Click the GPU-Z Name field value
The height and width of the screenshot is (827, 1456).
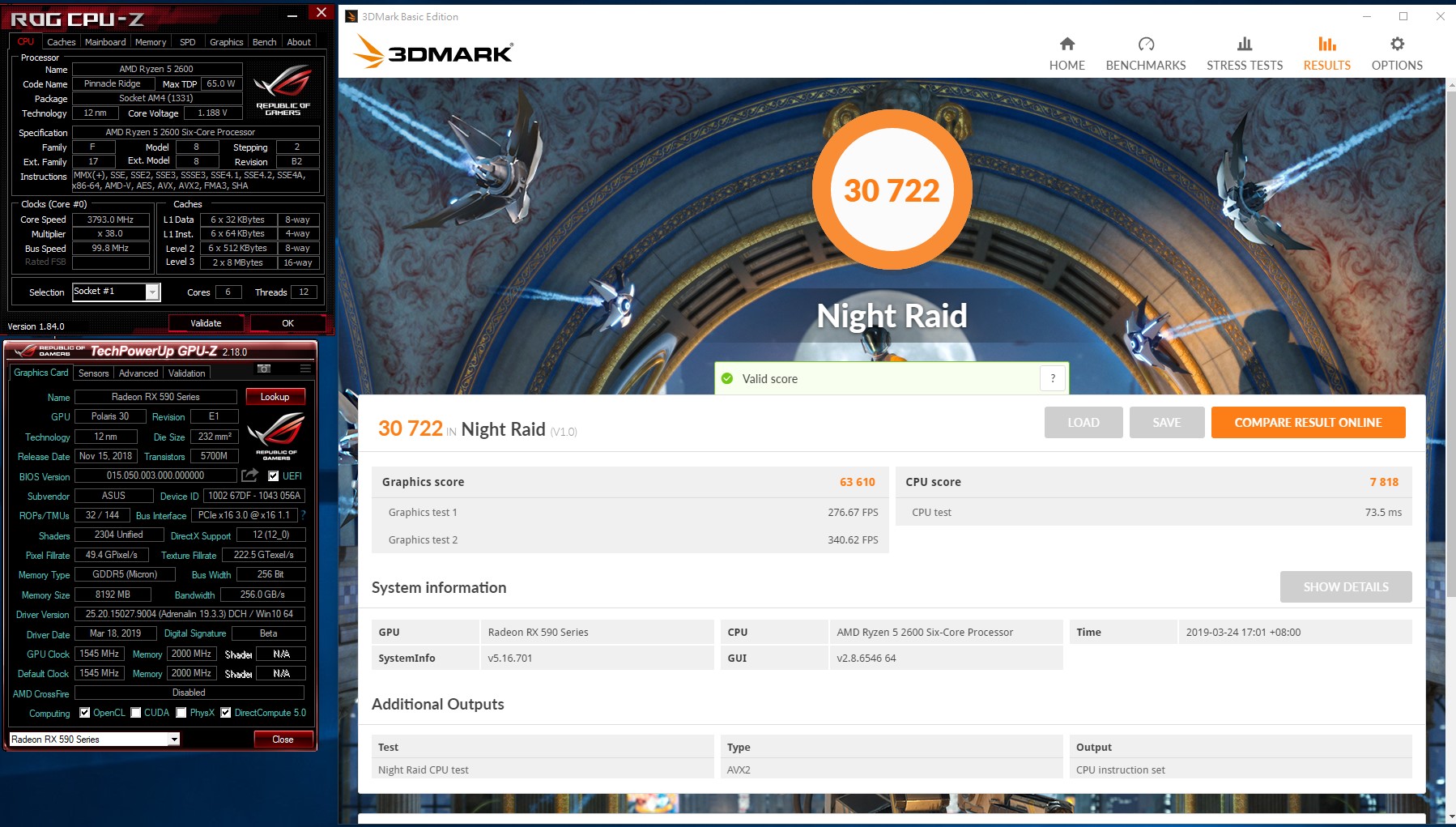tap(155, 397)
